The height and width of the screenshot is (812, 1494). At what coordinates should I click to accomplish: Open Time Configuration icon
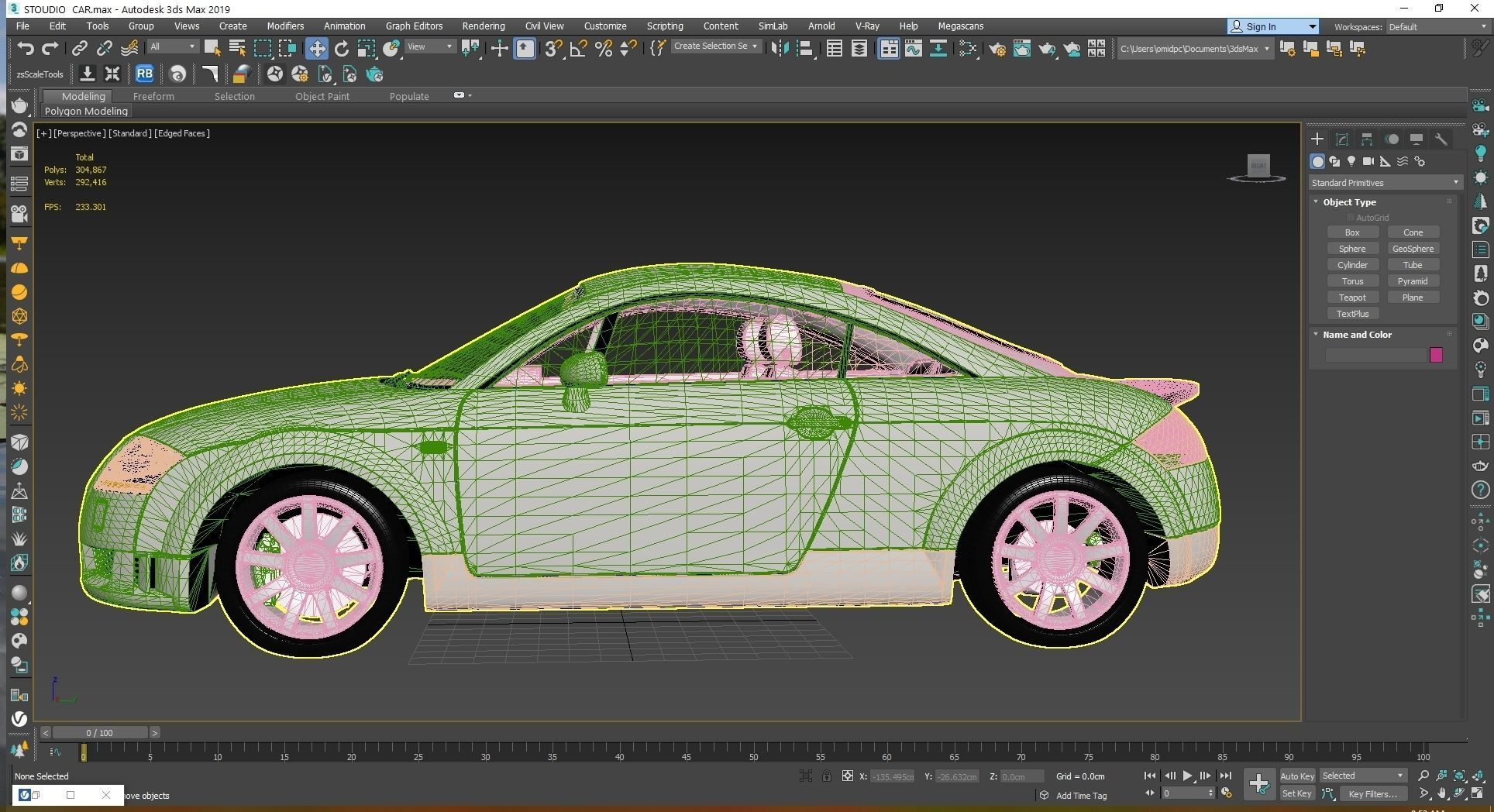pos(1226,793)
